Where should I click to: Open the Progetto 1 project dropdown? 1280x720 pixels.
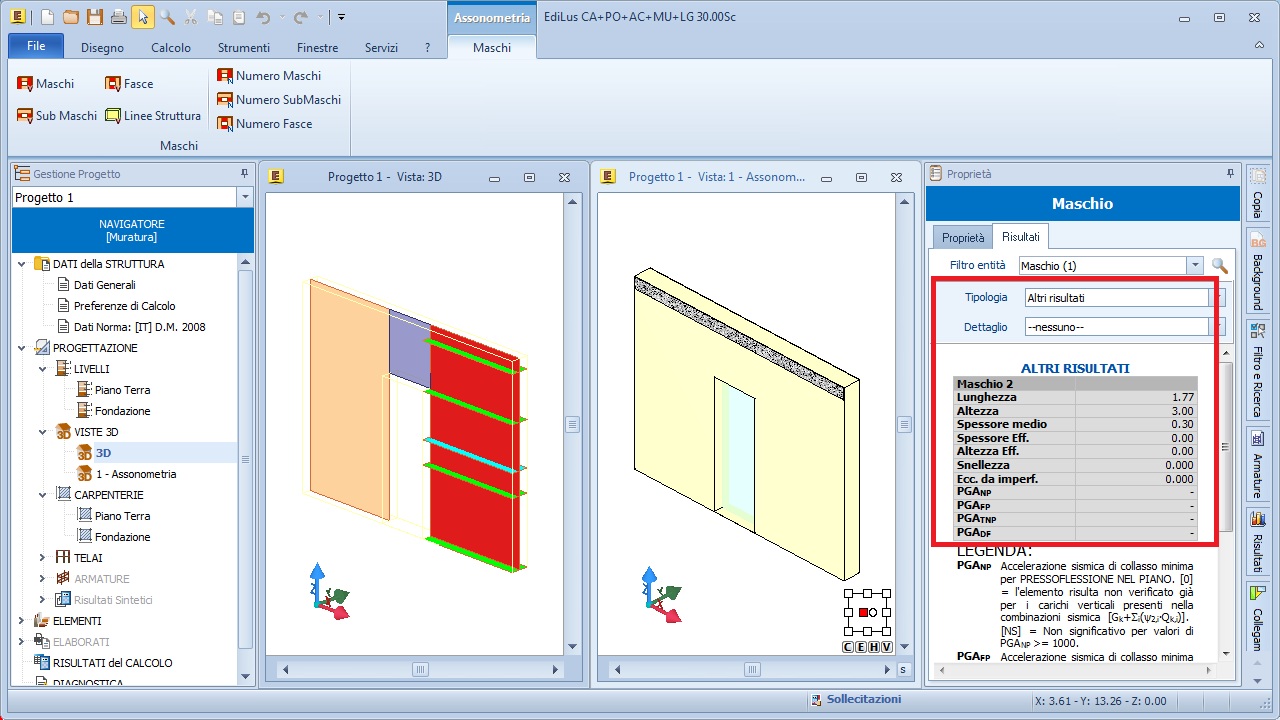pos(245,198)
